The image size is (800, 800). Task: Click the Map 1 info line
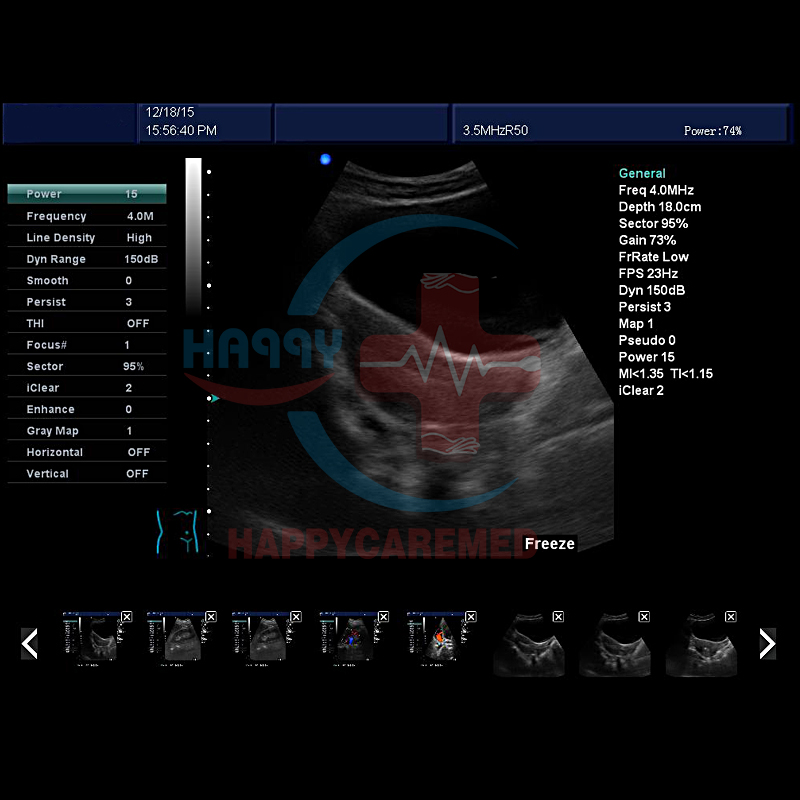(636, 324)
